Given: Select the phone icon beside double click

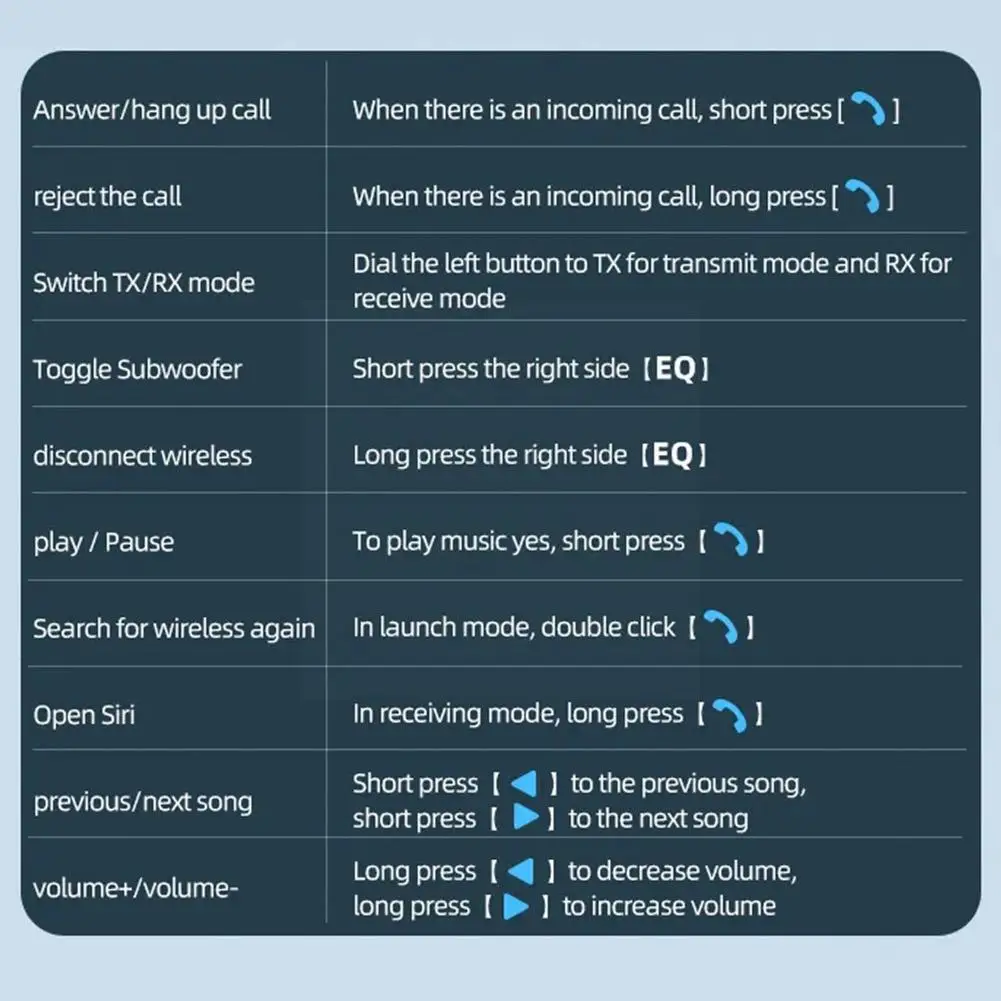Looking at the screenshot, I should click(x=721, y=628).
